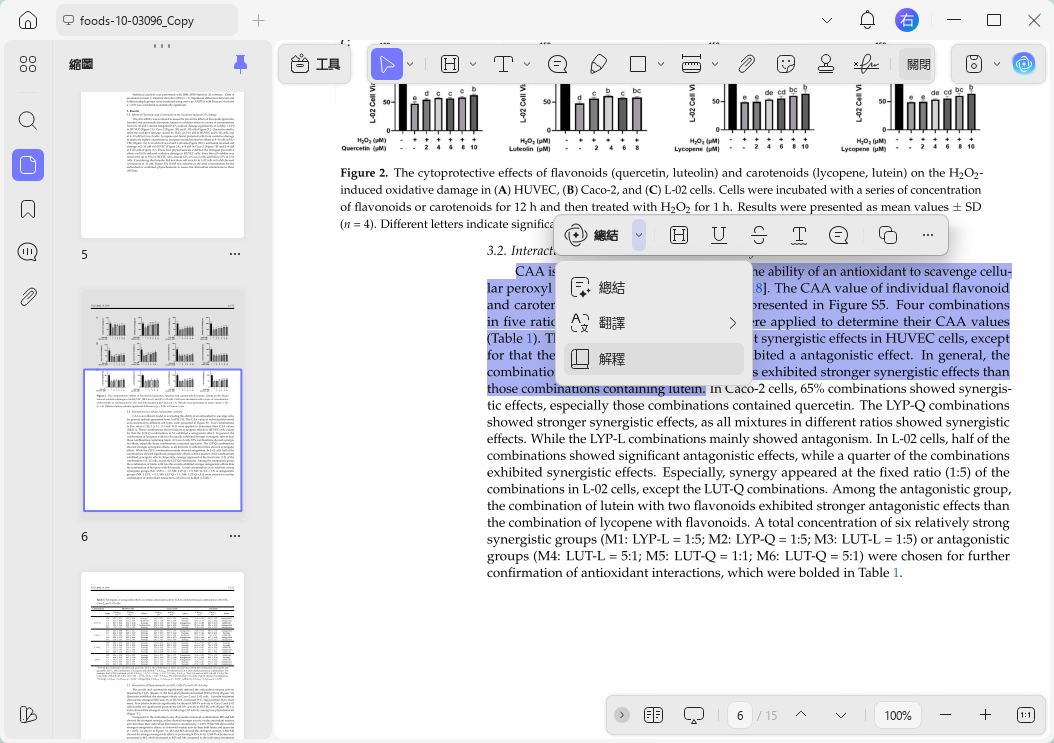Viewport: 1054px width, 743px height.
Task: Apply squiggly underline to selected text
Action: point(799,235)
